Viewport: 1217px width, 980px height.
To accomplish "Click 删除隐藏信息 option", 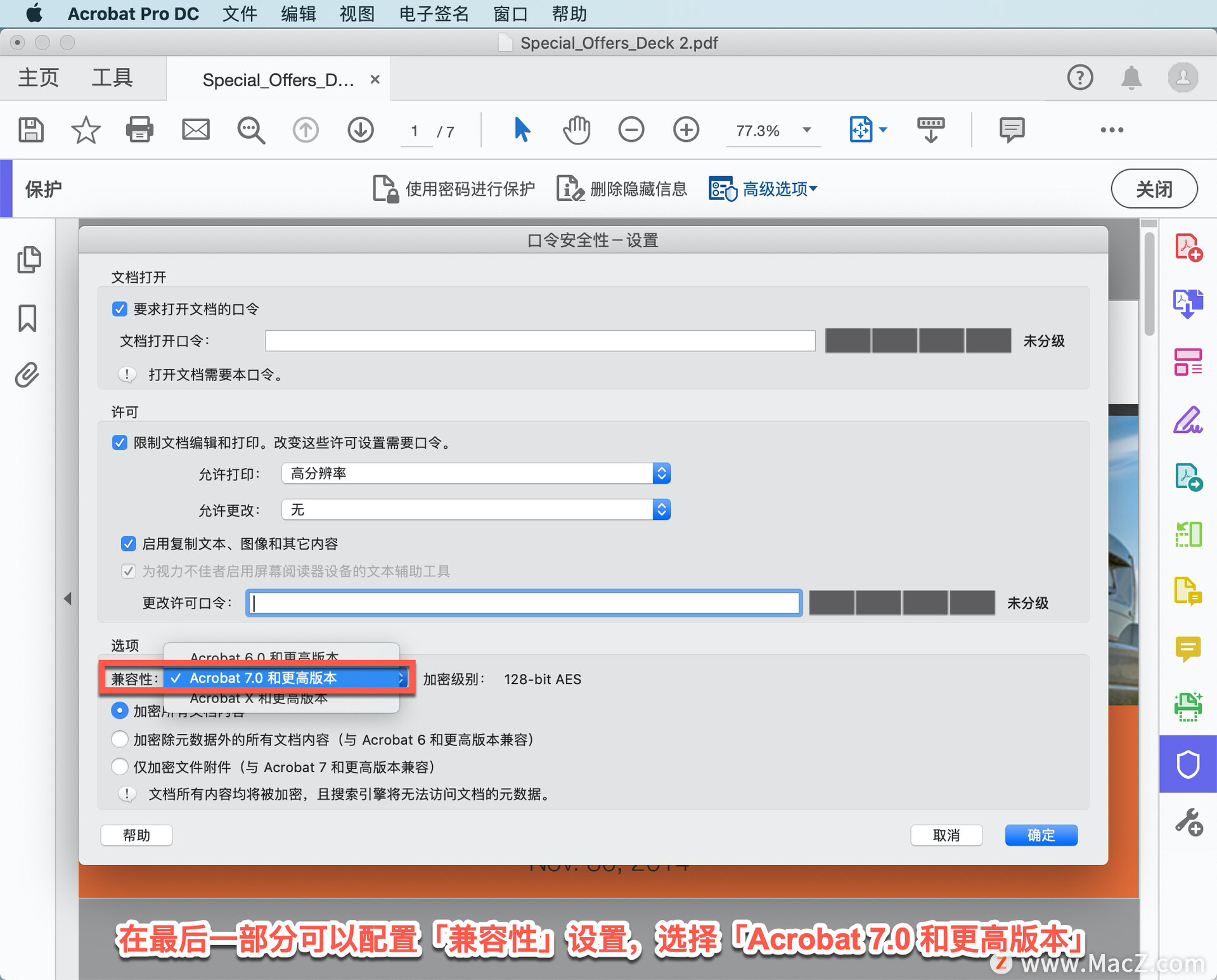I will tap(622, 189).
